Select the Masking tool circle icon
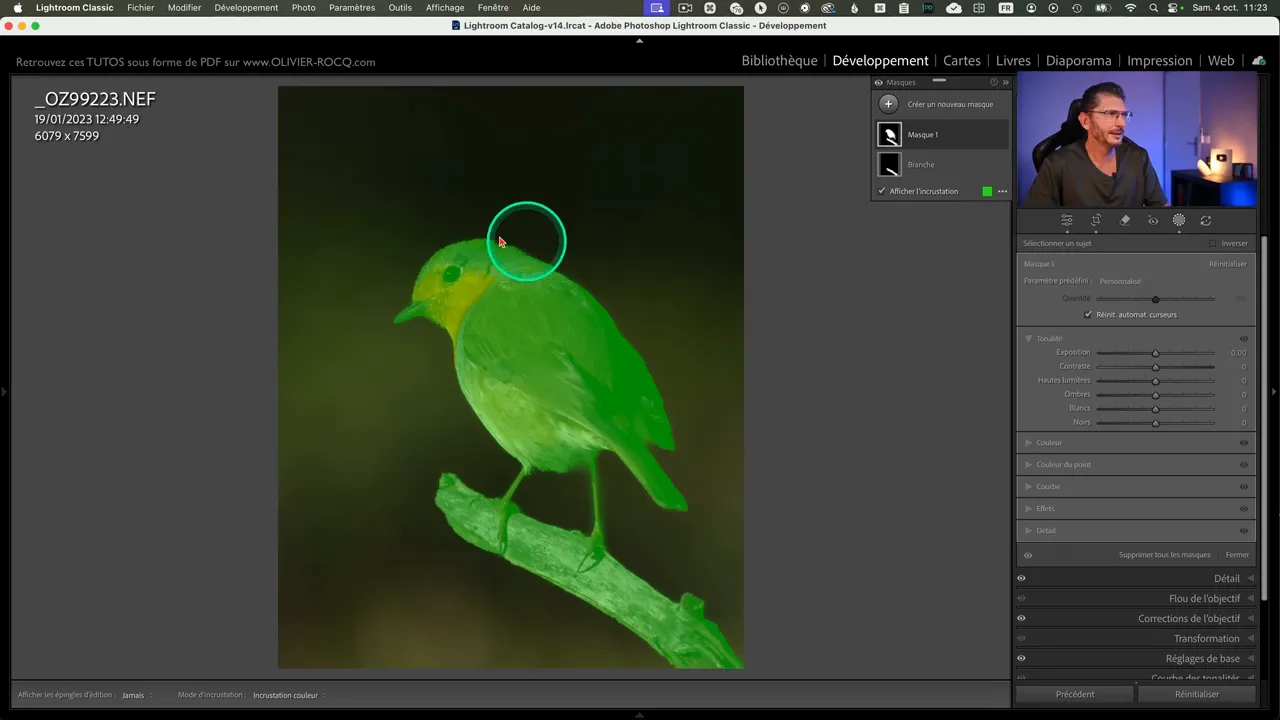 coord(1179,221)
